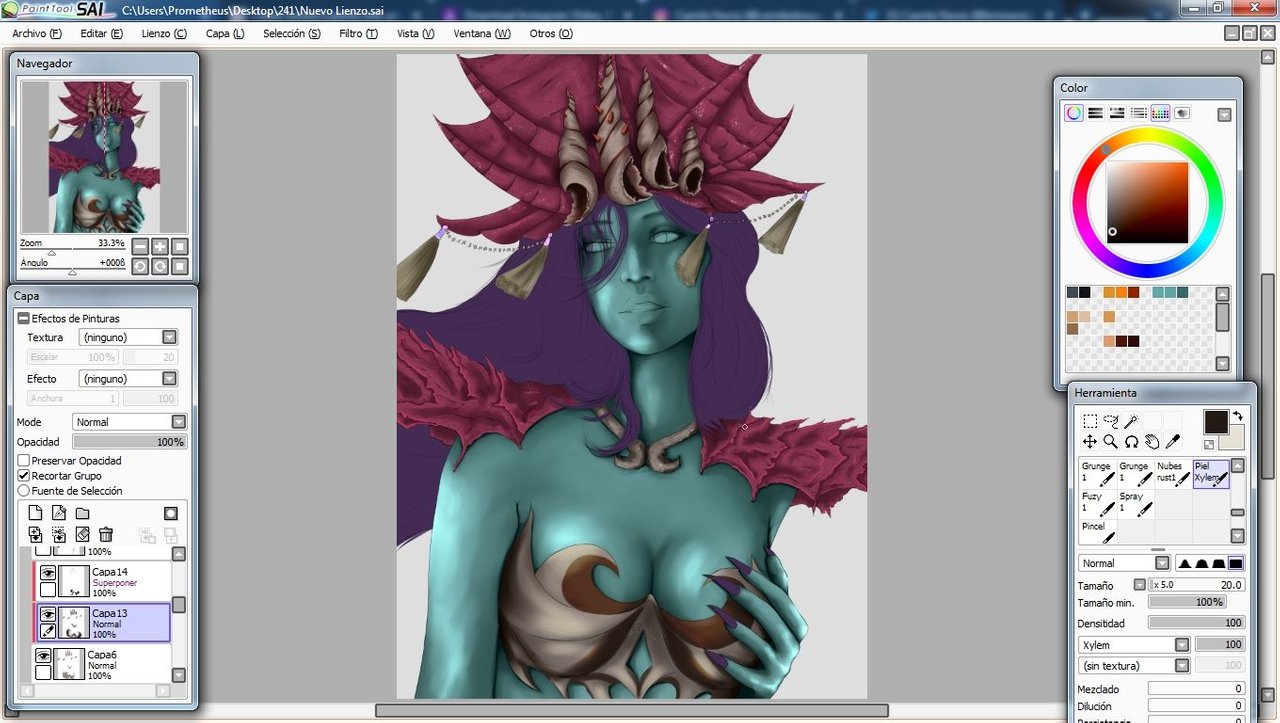Click the transparent color toggle icon
Screen dimensions: 1280x723
click(x=1209, y=444)
